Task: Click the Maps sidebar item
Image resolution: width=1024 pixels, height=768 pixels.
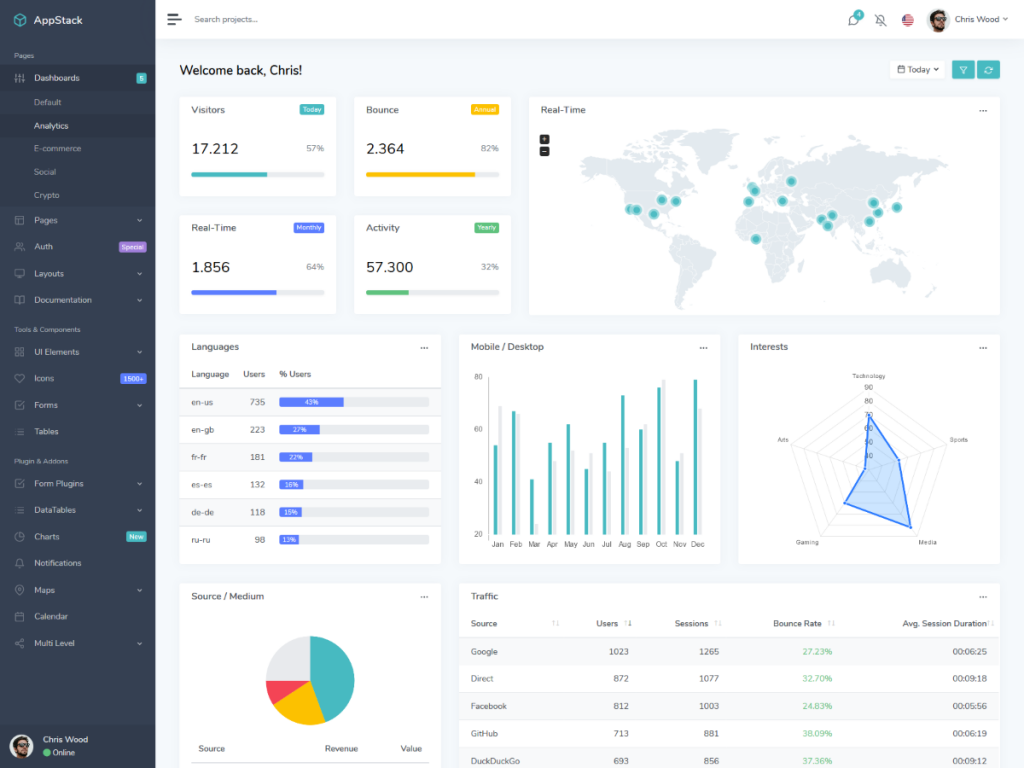Action: (x=78, y=590)
